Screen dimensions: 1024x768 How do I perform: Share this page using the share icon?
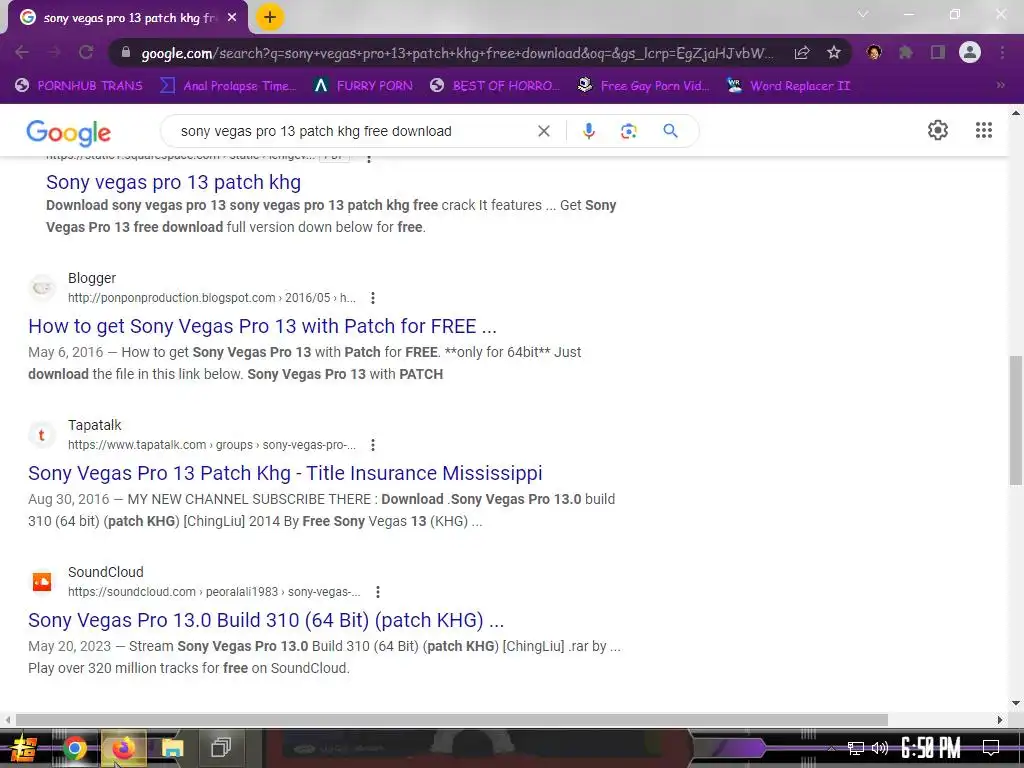[802, 52]
